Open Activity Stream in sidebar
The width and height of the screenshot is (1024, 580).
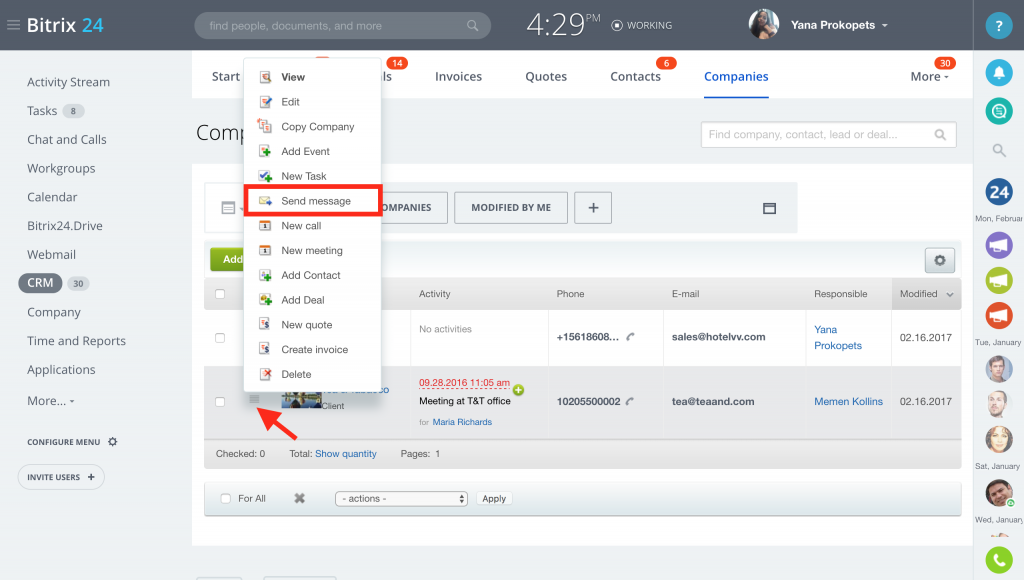[69, 82]
